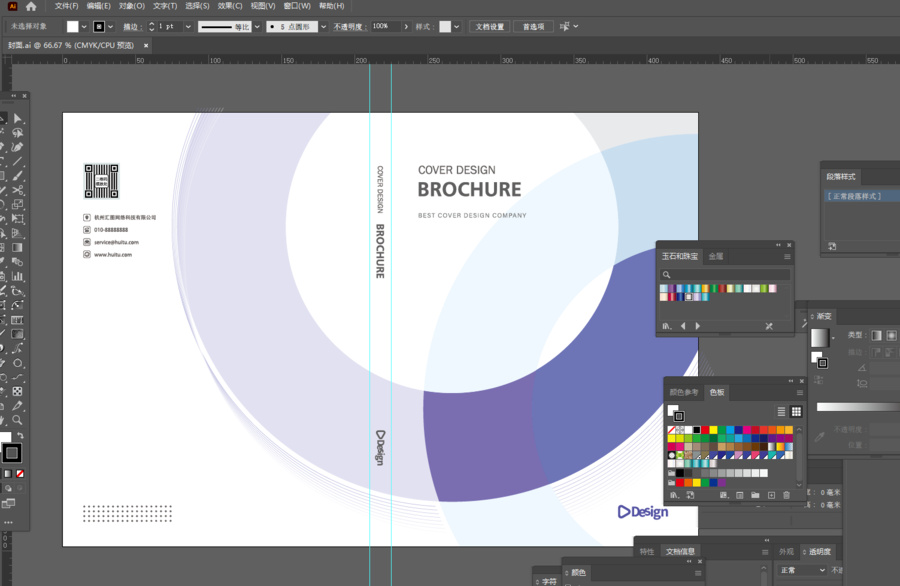Open graphic style 样式 dropdown
The image size is (900, 586).
pos(456,26)
